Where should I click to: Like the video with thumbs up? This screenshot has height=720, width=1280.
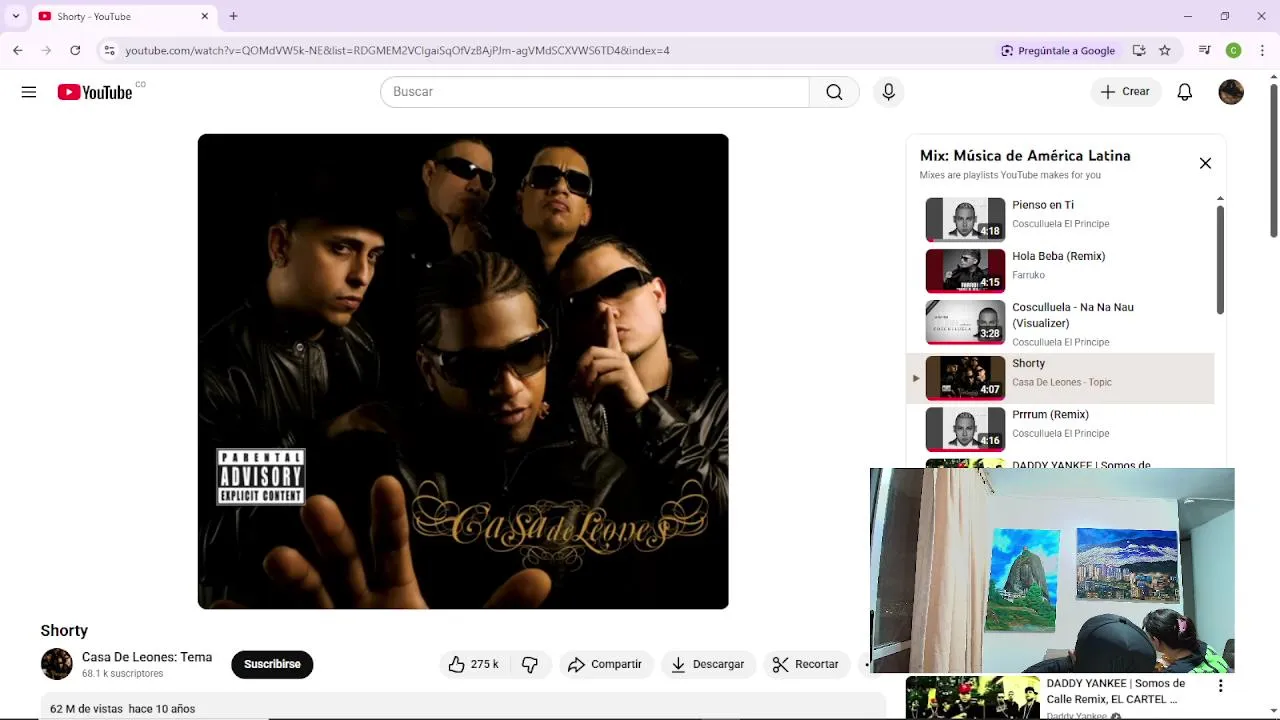tap(474, 664)
